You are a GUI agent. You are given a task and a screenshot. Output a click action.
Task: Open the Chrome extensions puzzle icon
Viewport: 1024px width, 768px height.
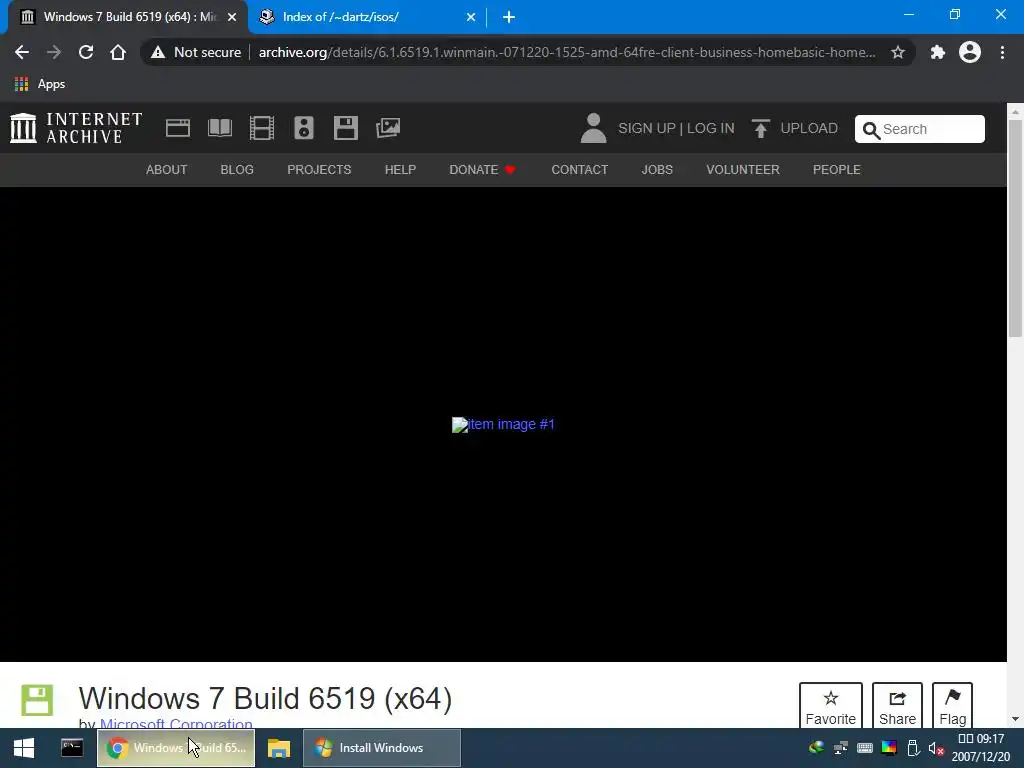[938, 52]
